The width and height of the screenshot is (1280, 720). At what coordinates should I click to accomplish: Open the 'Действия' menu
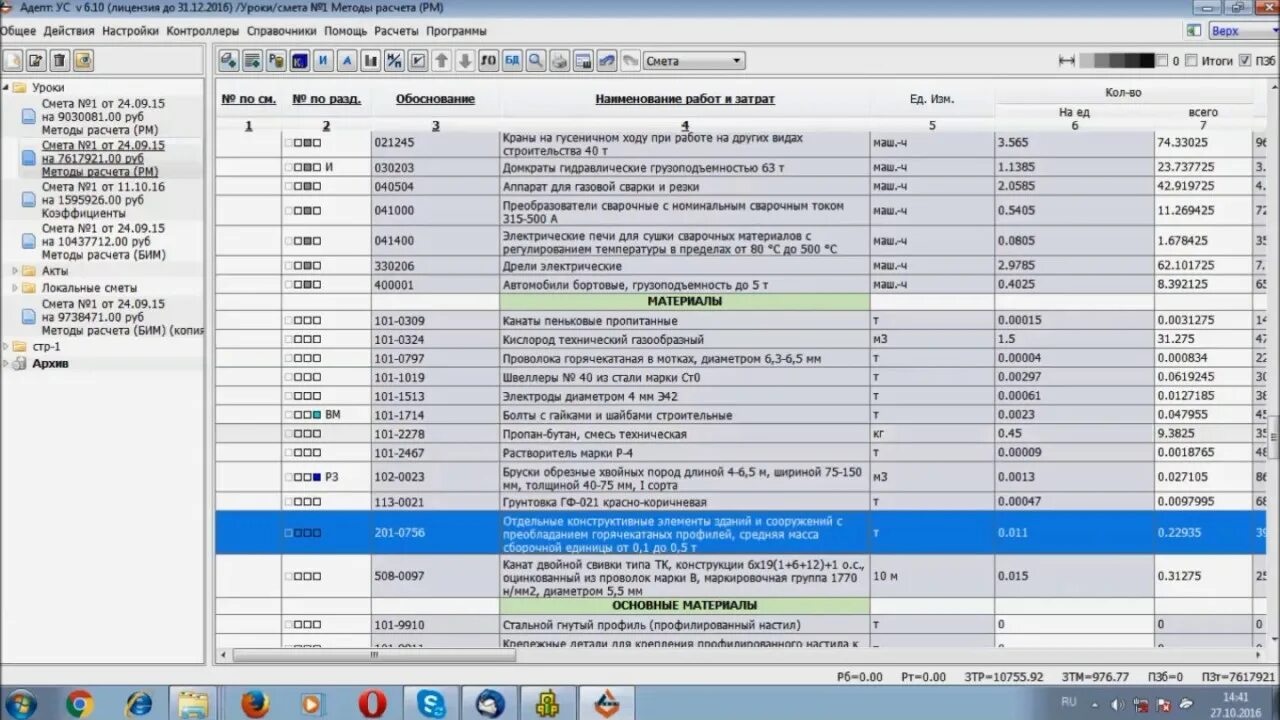click(69, 31)
